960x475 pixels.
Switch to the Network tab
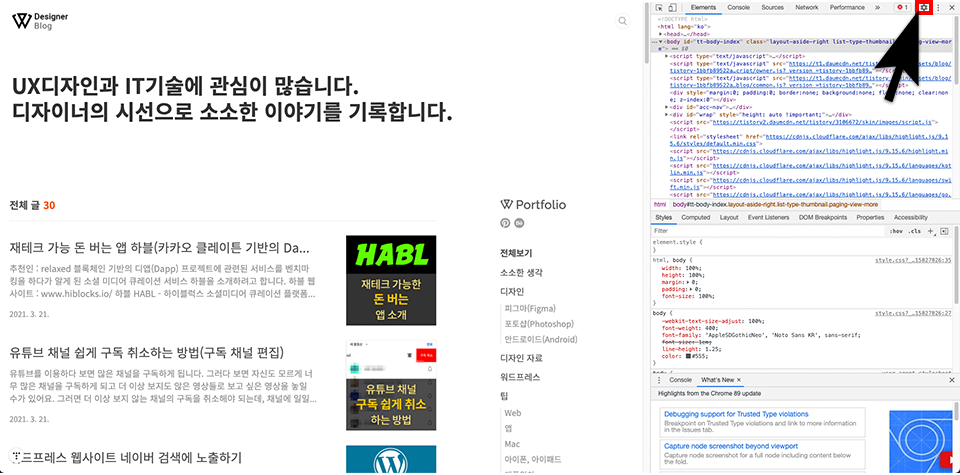point(807,7)
